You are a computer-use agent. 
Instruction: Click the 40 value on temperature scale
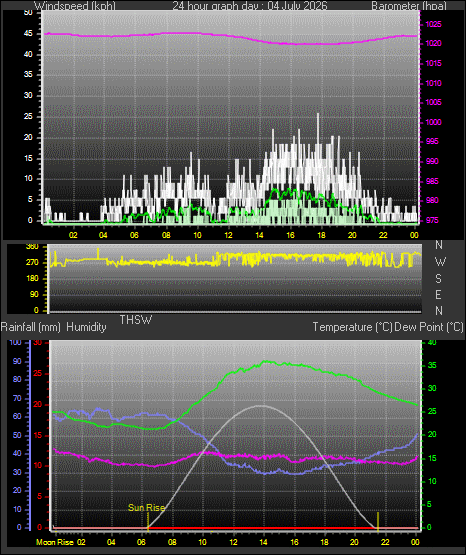click(432, 343)
